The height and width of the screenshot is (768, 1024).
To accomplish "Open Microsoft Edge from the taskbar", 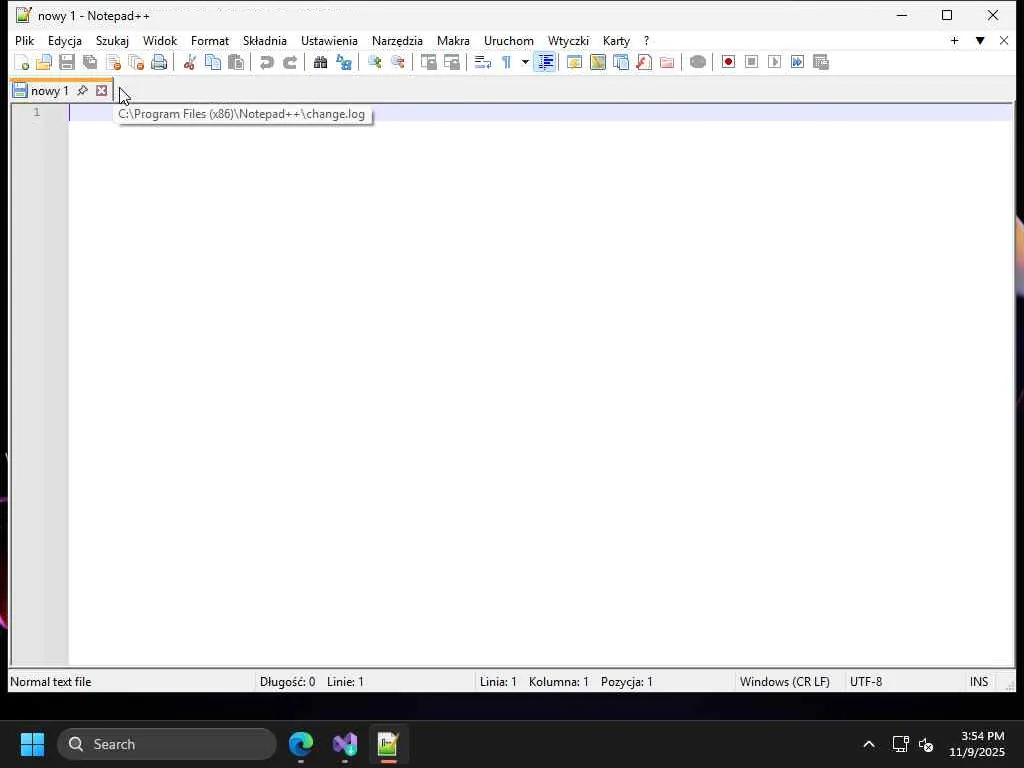I will click(301, 744).
